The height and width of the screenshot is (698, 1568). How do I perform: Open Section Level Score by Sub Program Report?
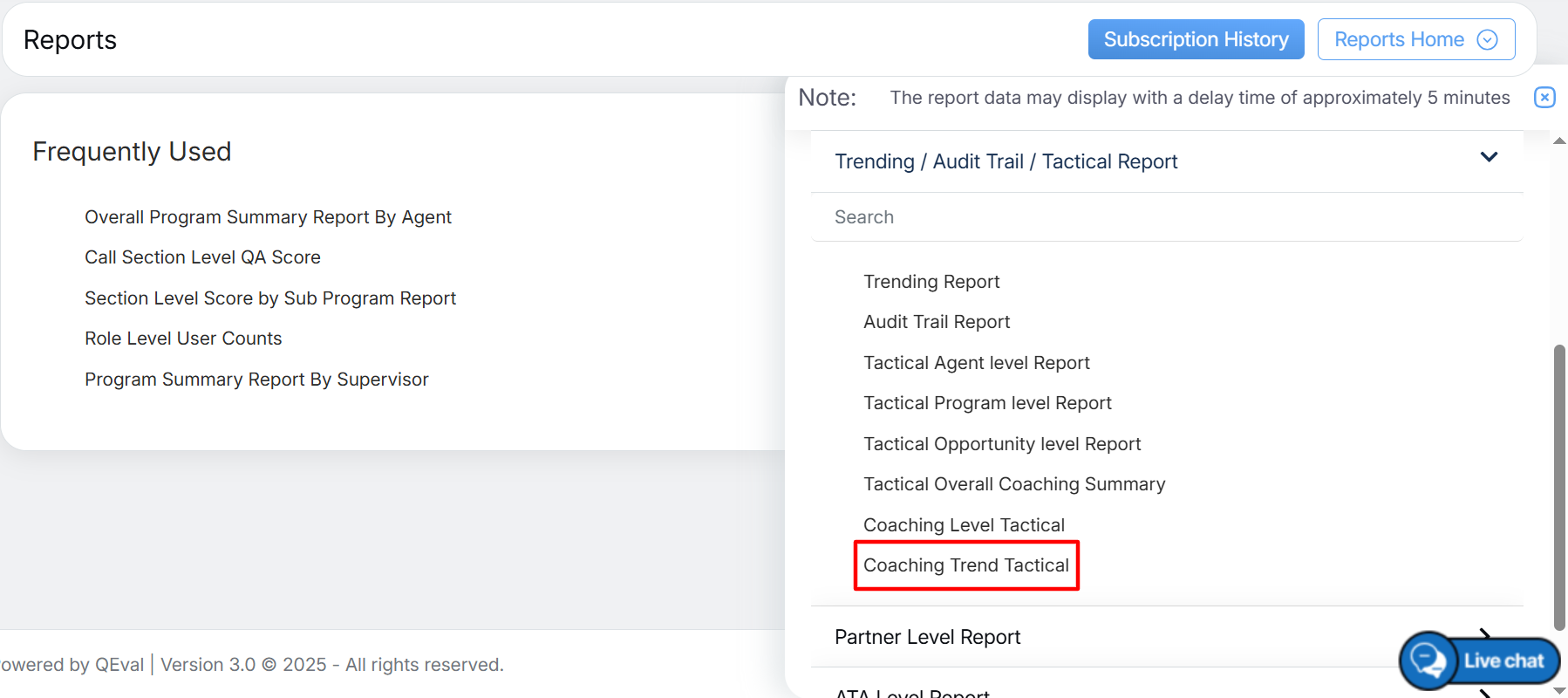click(x=270, y=298)
